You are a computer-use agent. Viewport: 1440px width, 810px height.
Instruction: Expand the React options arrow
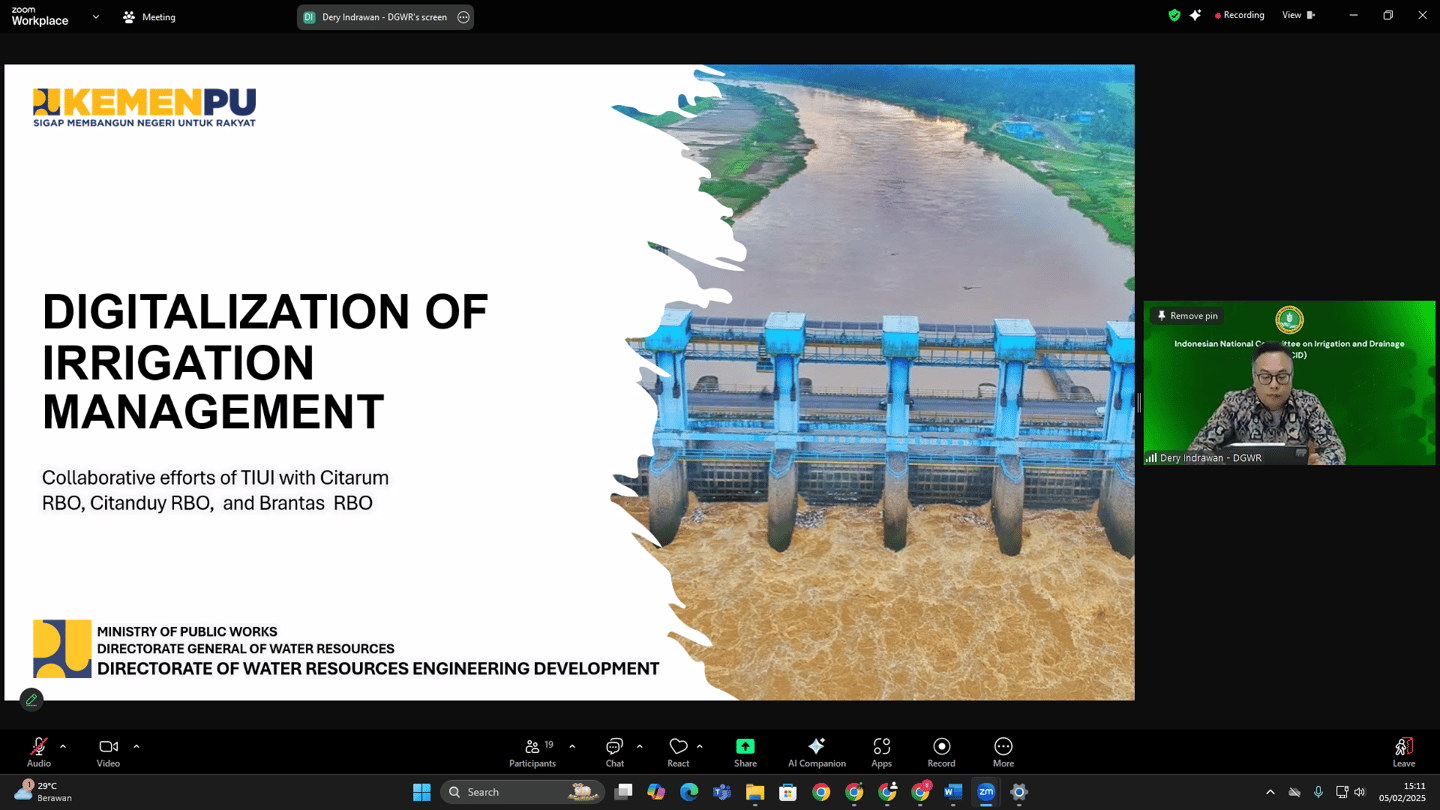tap(700, 747)
